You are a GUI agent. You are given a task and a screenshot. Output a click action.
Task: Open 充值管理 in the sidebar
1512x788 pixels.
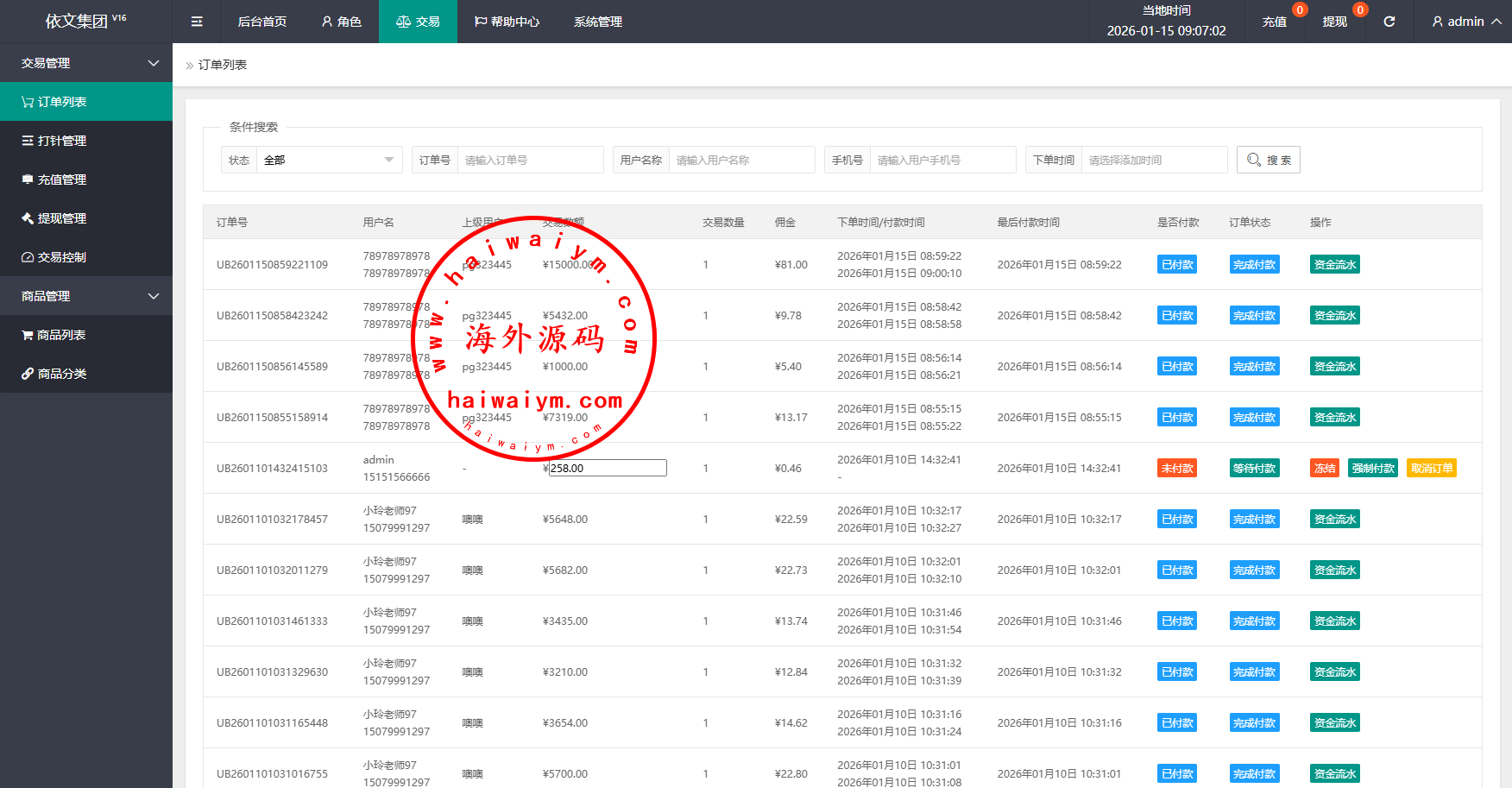click(61, 180)
